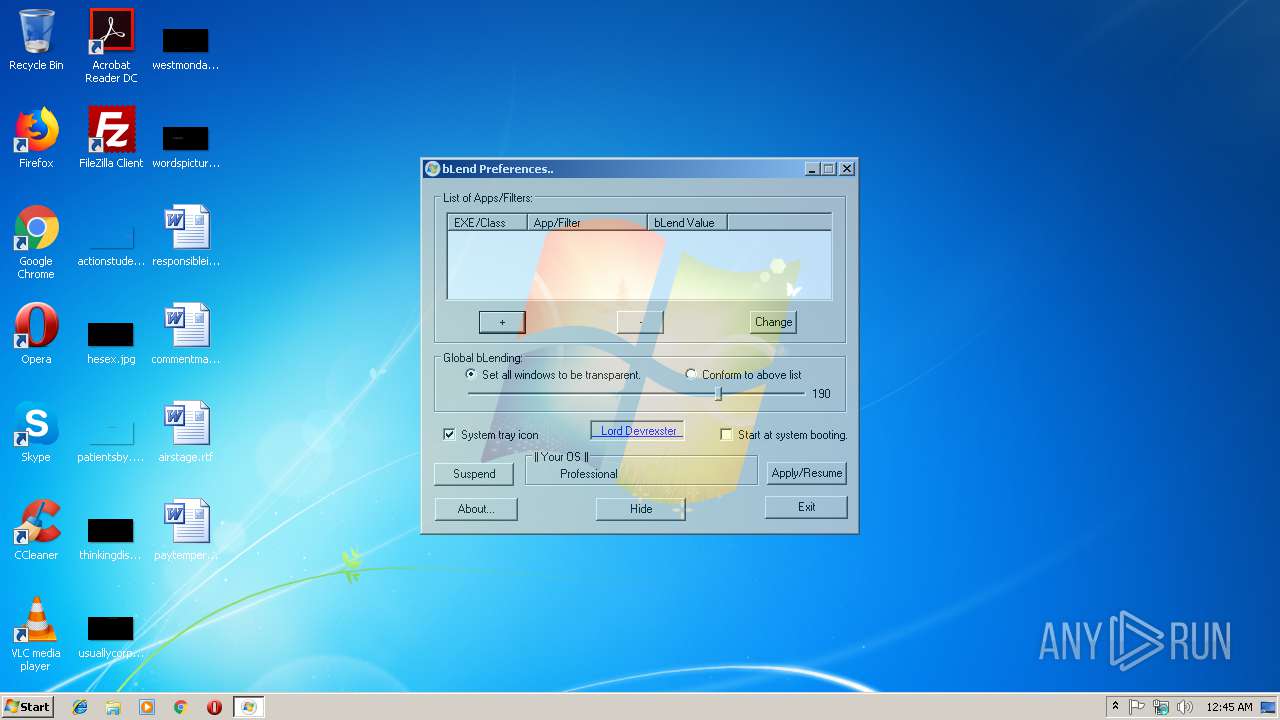Image resolution: width=1280 pixels, height=720 pixels.
Task: Click the Change button
Action: [x=773, y=322]
